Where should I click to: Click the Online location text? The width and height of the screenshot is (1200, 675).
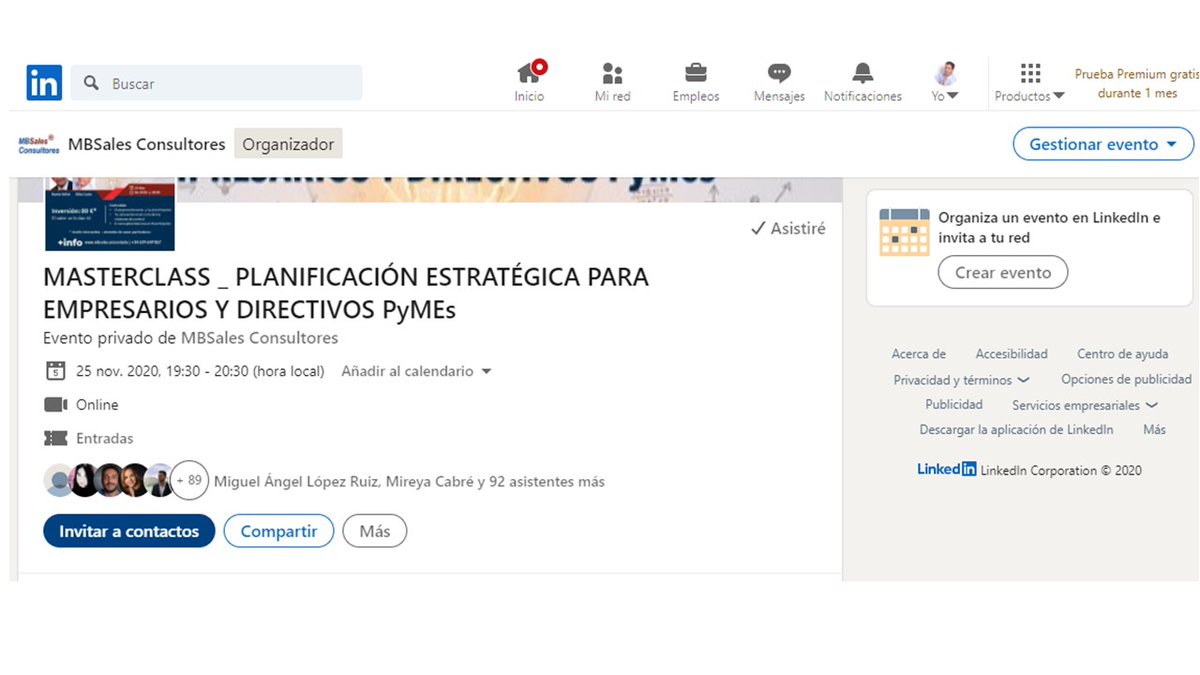97,405
